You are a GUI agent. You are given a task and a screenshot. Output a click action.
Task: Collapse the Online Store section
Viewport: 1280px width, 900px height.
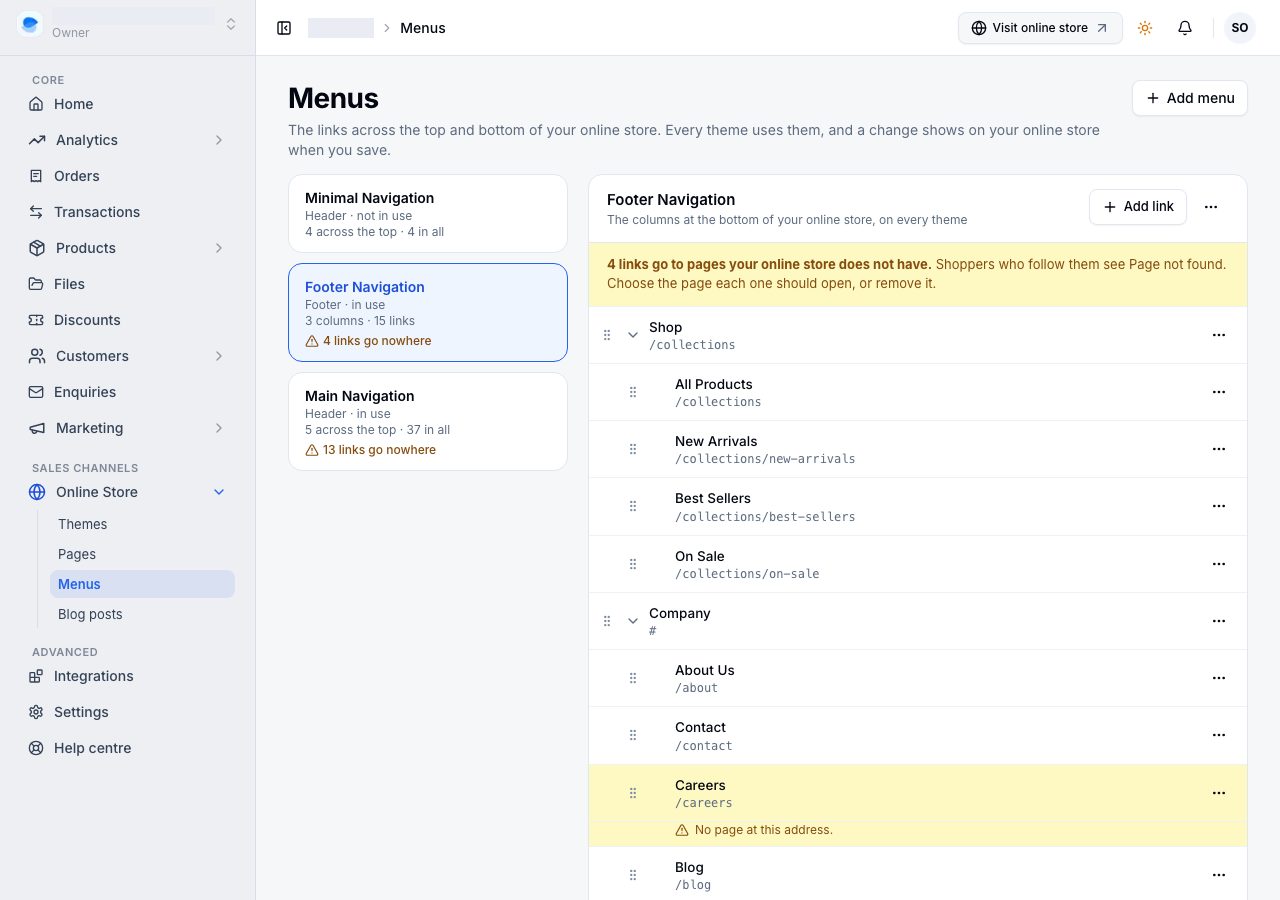click(x=219, y=492)
